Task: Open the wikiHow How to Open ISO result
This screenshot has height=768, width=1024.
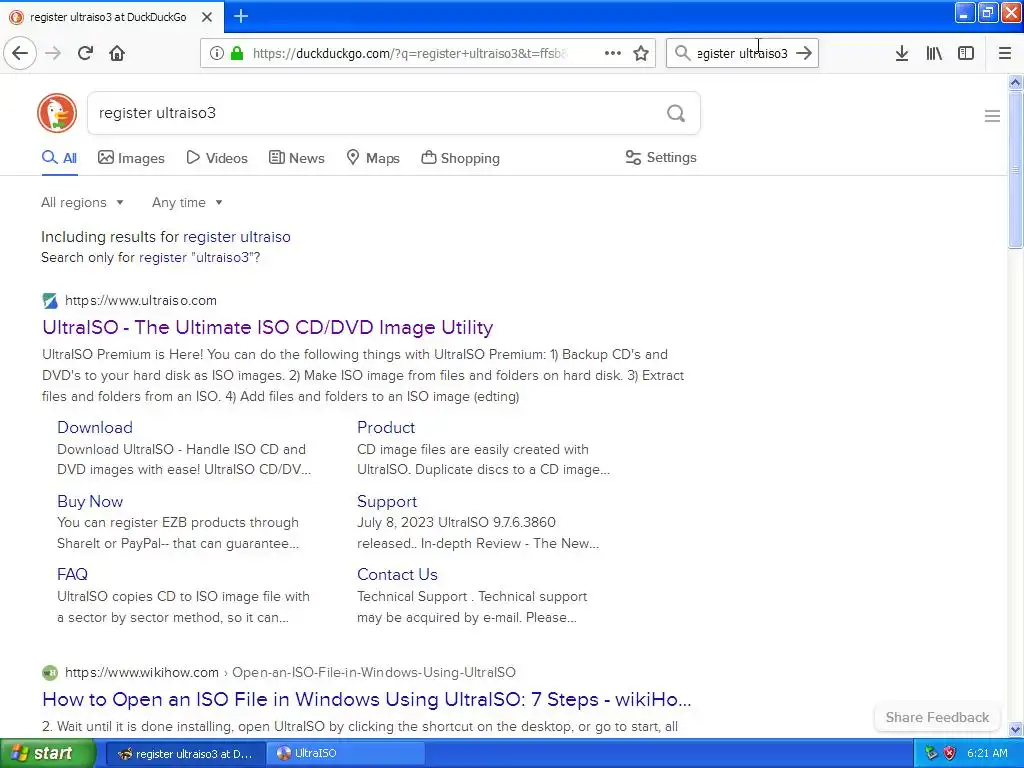Action: tap(366, 699)
